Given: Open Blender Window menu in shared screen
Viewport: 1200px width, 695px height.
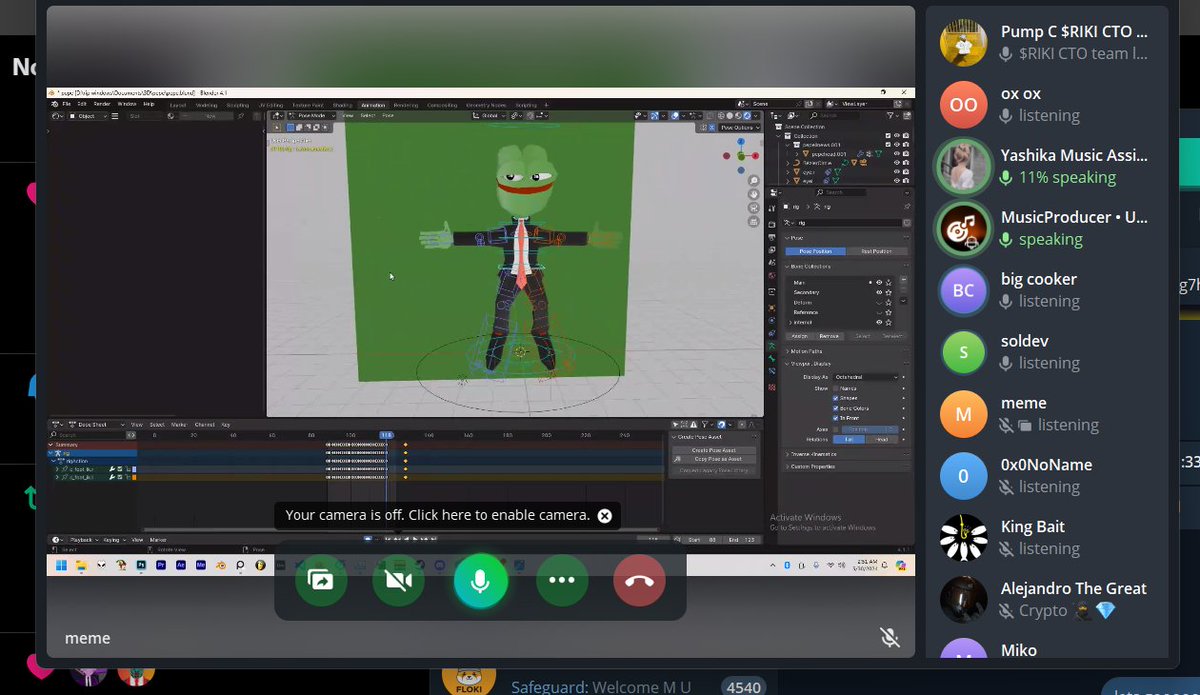Looking at the screenshot, I should (127, 104).
